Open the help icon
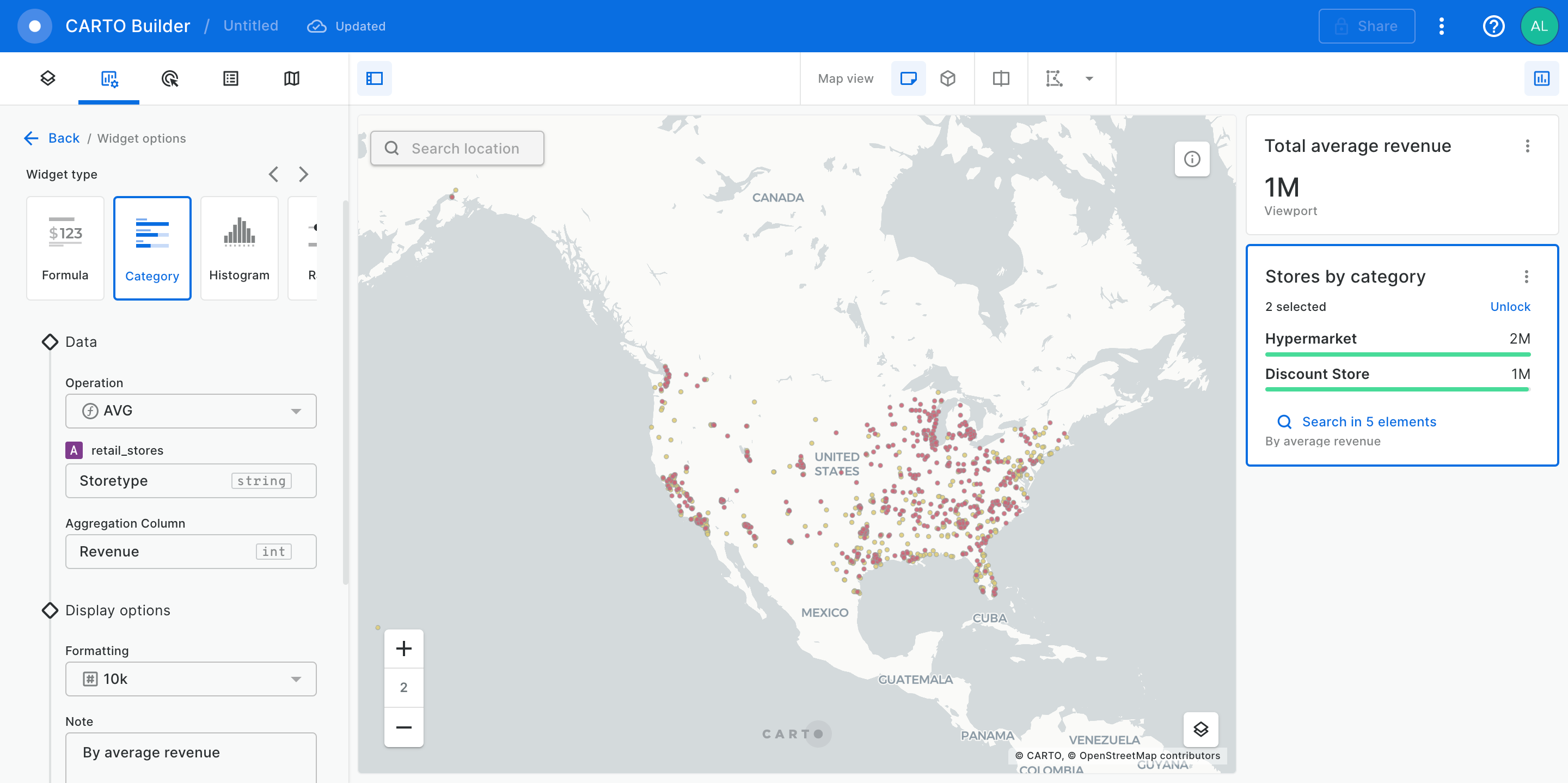Viewport: 1568px width, 783px height. 1493,26
